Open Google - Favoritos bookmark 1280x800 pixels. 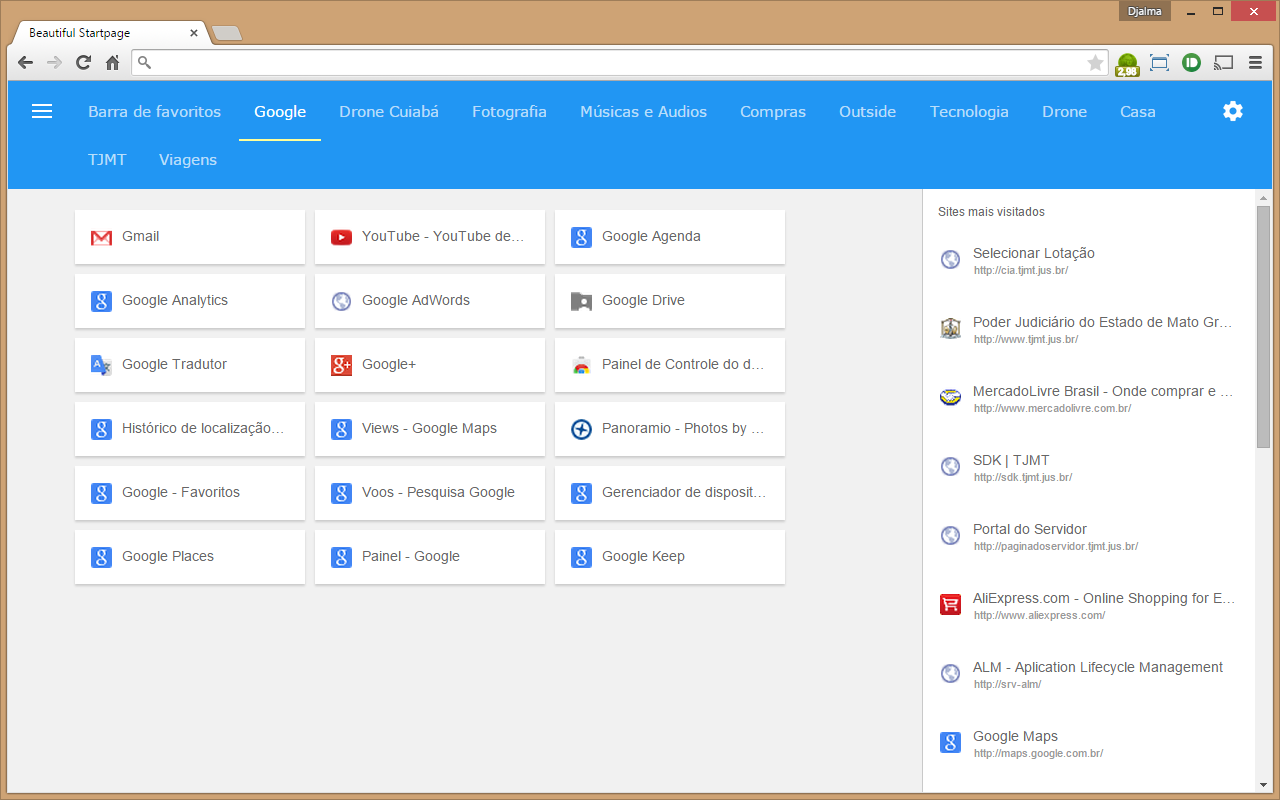coord(190,493)
